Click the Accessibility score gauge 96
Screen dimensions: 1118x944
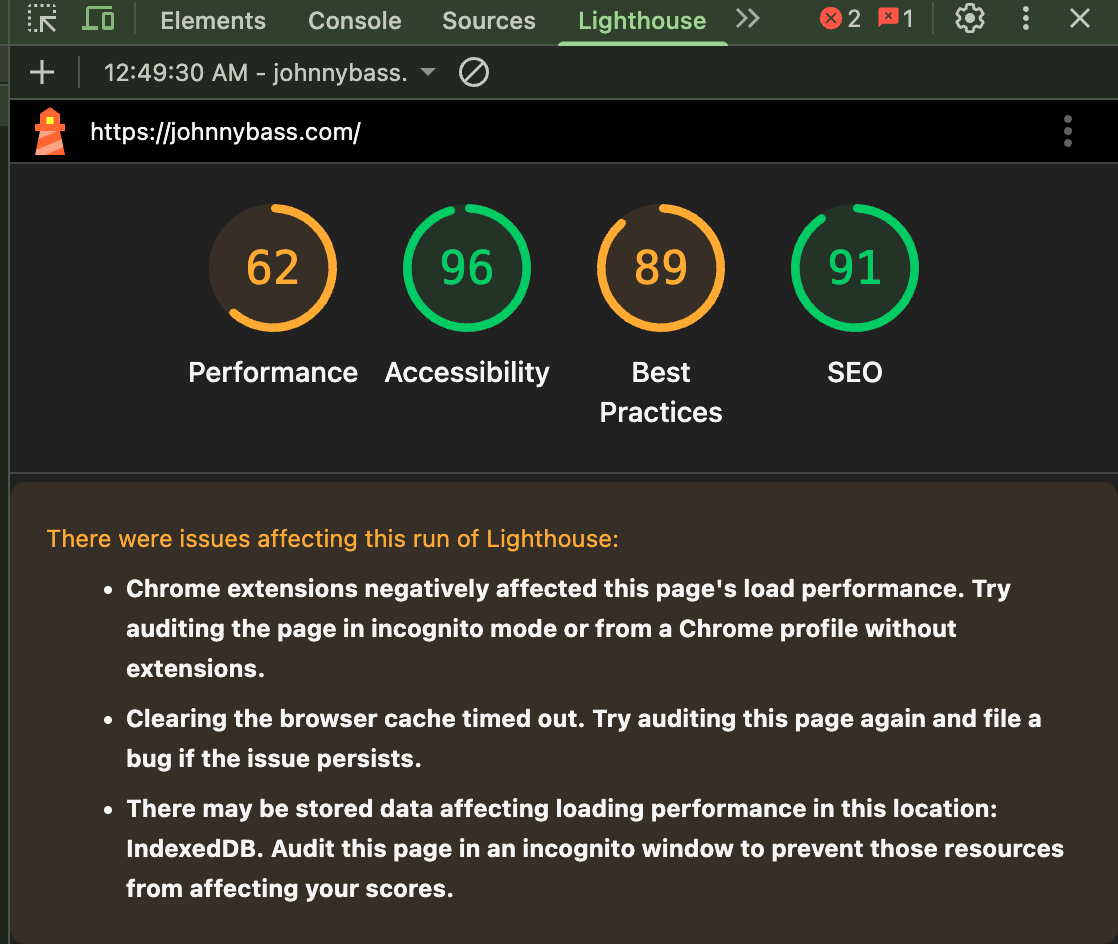pos(467,268)
